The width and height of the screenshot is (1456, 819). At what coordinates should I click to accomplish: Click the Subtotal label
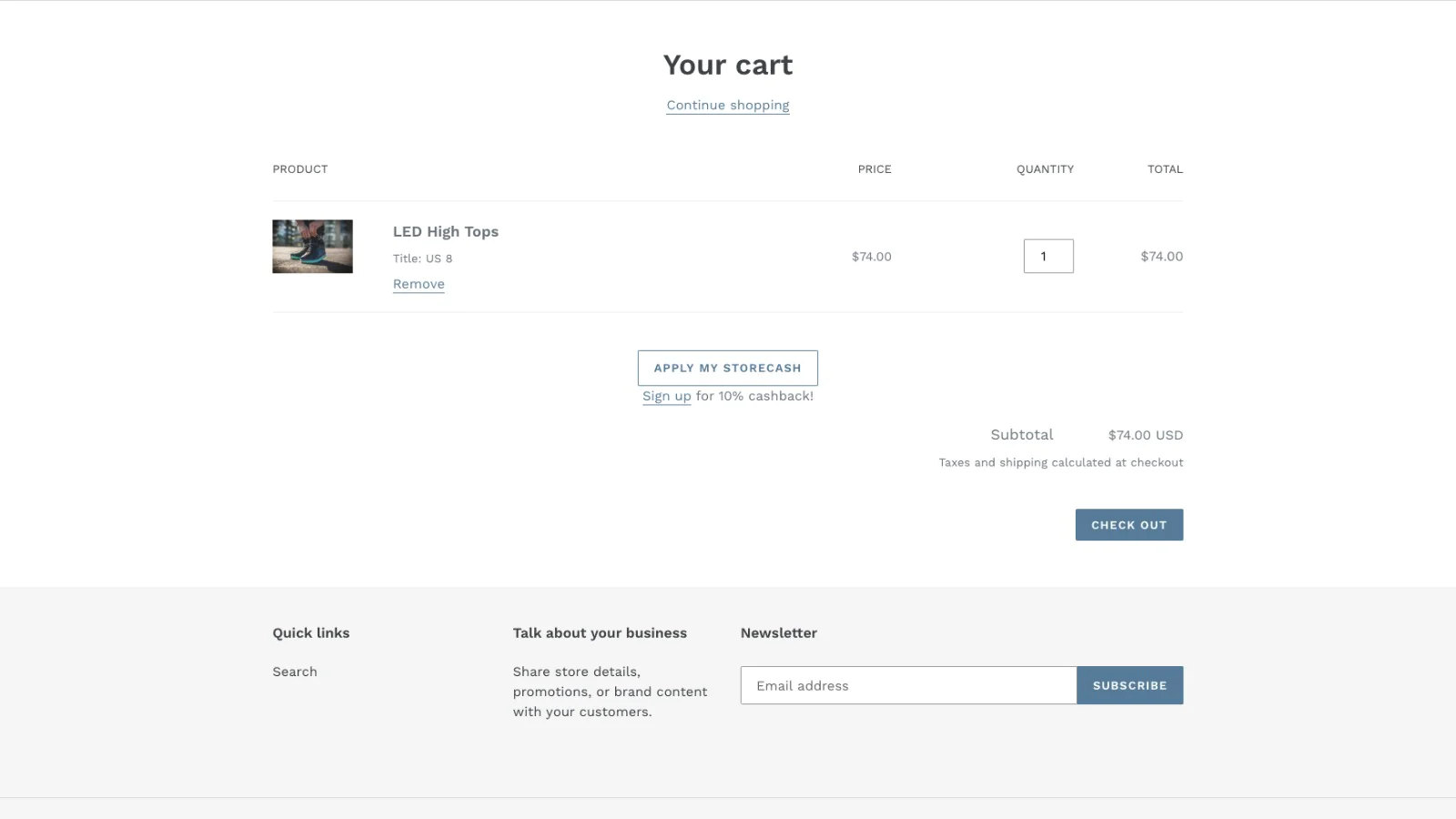[1022, 435]
